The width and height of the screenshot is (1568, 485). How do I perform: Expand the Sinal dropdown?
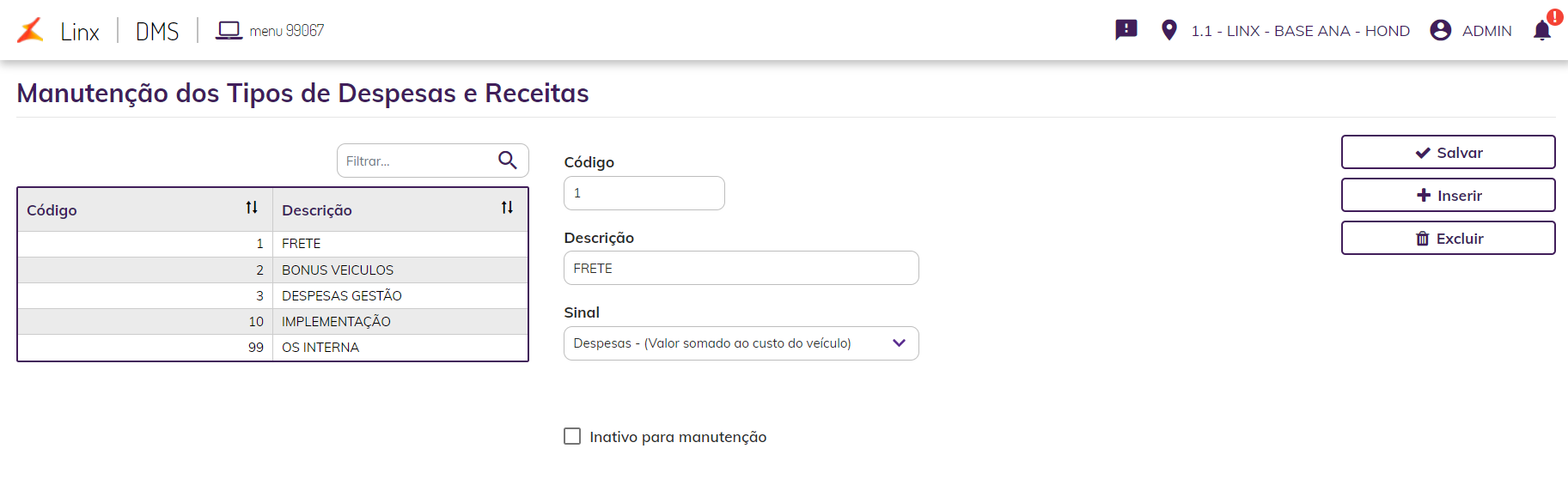point(899,343)
